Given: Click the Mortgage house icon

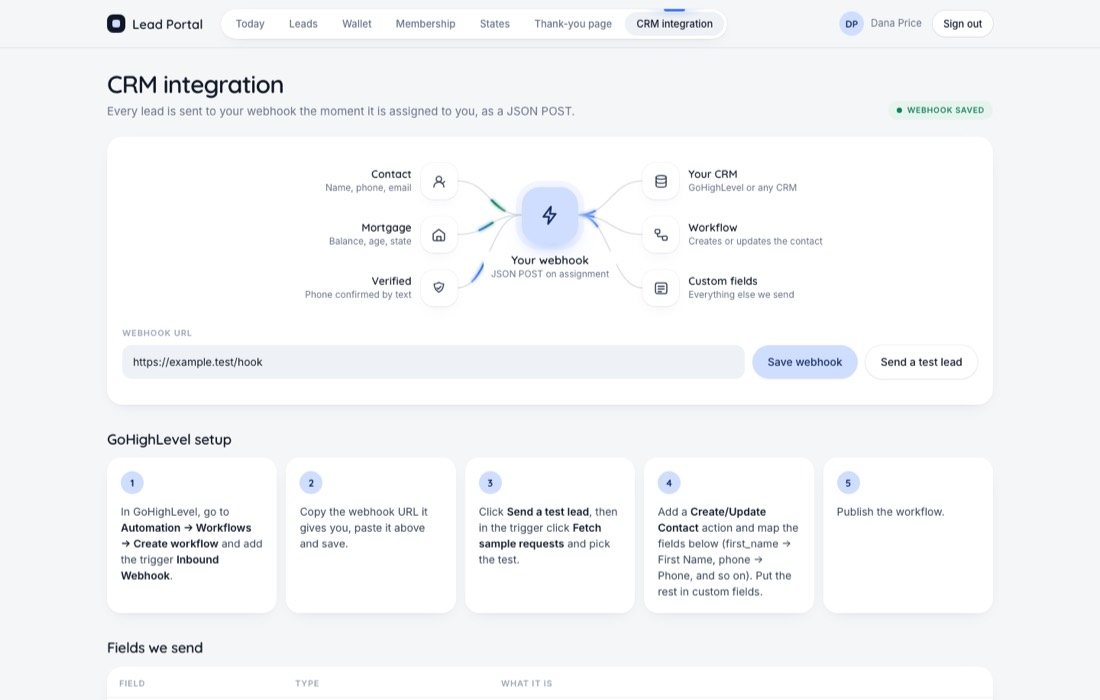Looking at the screenshot, I should (x=439, y=235).
